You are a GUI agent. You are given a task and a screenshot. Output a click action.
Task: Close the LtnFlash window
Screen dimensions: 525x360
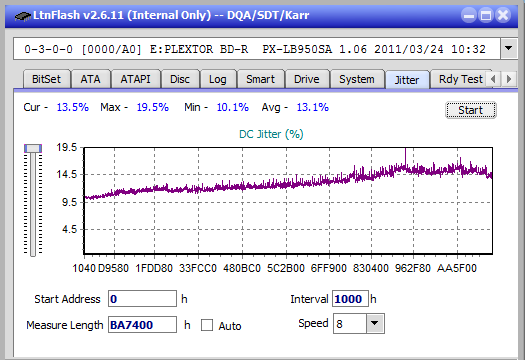coord(503,15)
